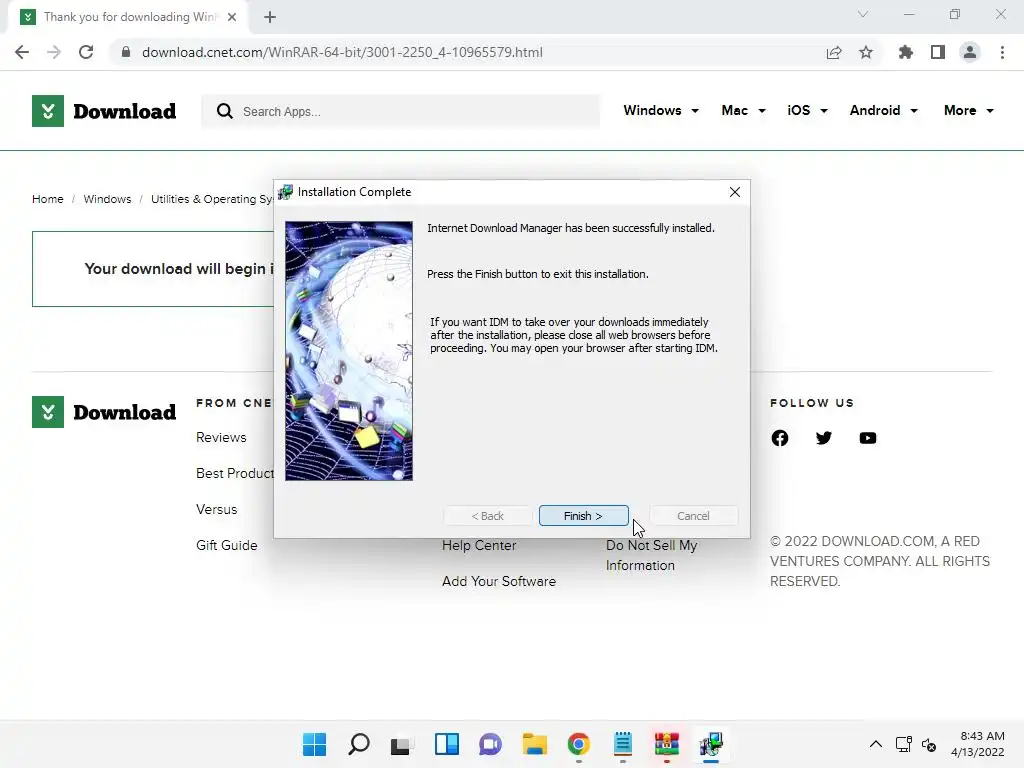Open the Gift Guide footer link
The image size is (1024, 768).
click(x=227, y=545)
